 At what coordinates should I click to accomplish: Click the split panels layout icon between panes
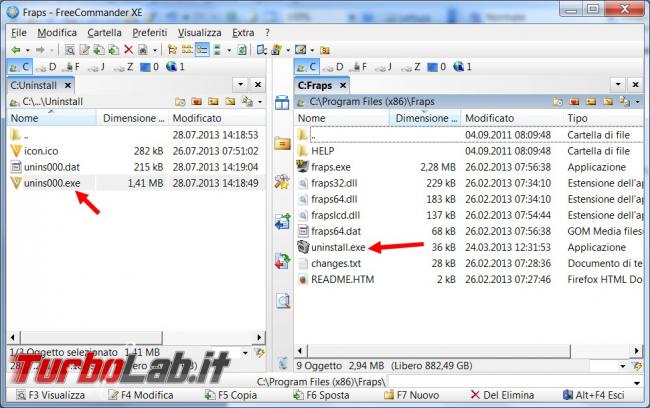[282, 102]
